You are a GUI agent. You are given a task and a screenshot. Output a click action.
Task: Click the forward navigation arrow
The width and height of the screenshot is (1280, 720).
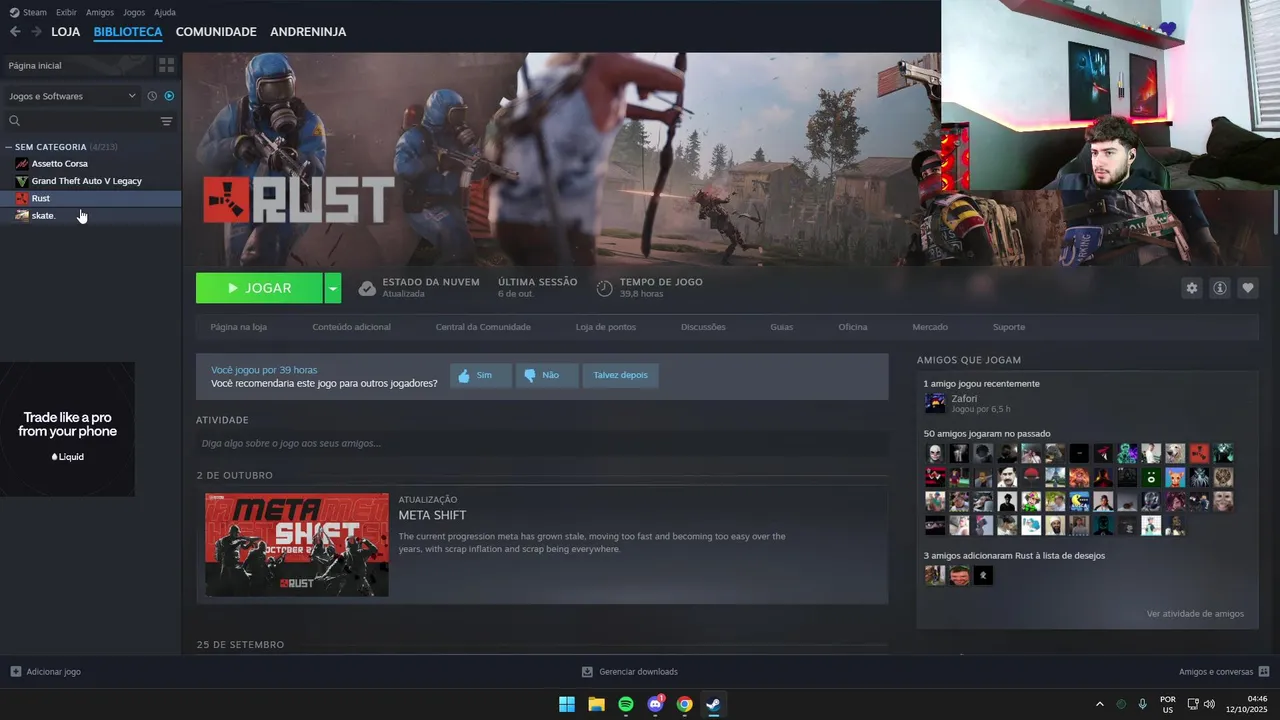coord(36,32)
